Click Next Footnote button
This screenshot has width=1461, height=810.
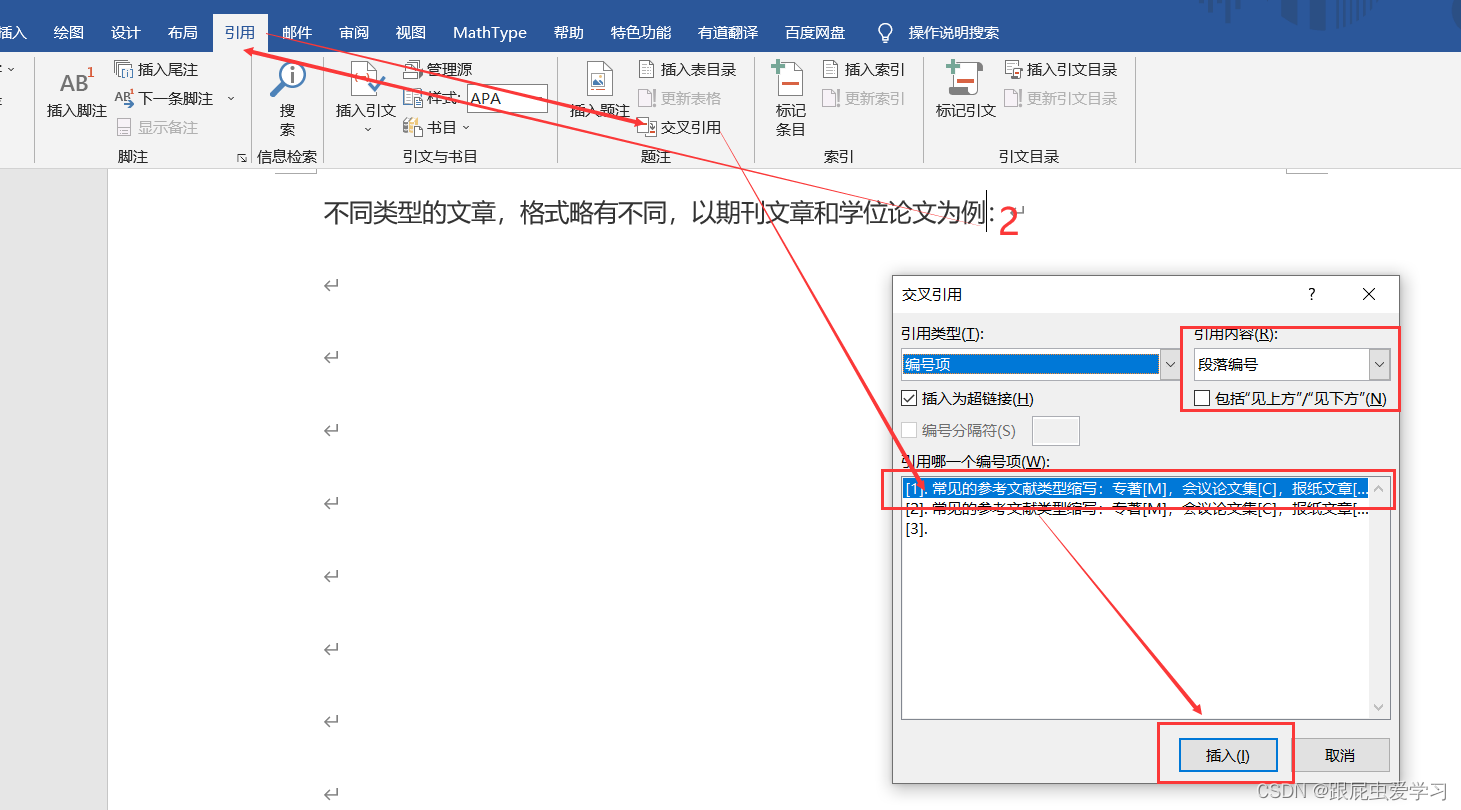[164, 98]
